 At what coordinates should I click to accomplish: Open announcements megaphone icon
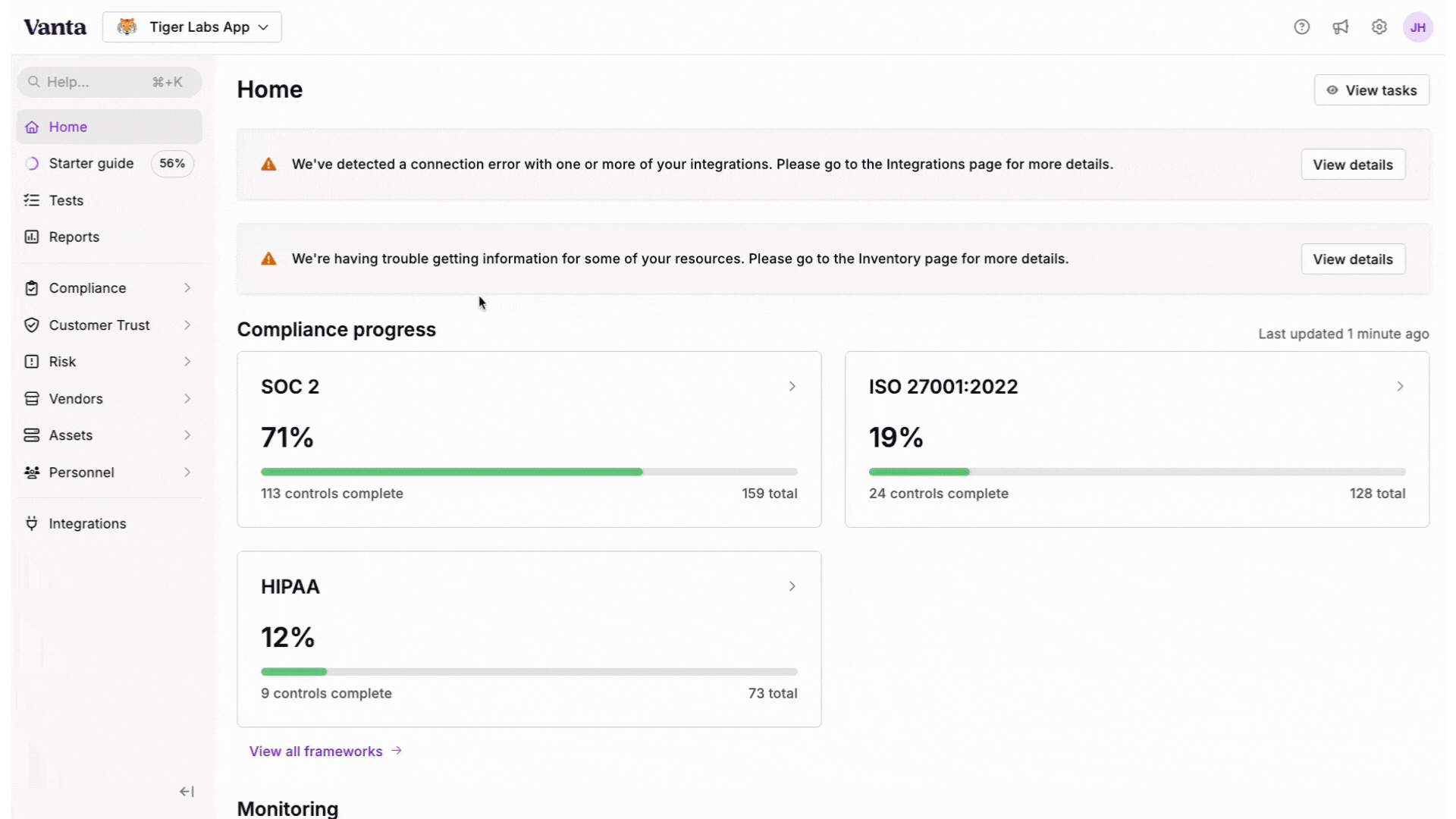1340,27
